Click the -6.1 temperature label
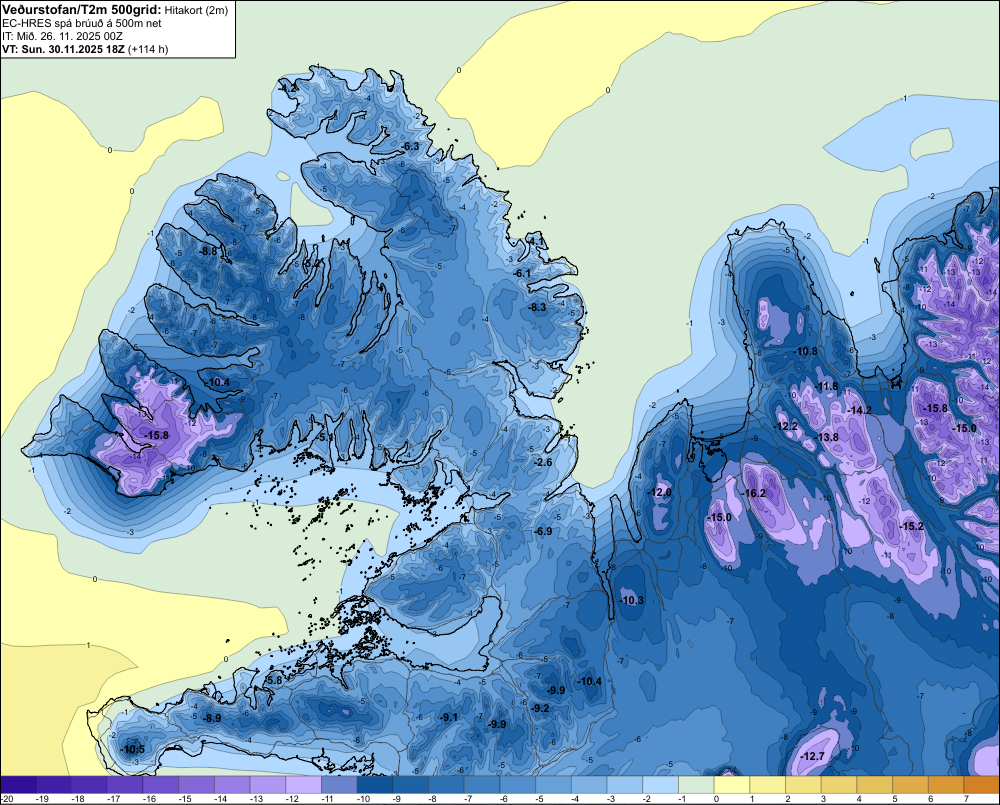This screenshot has width=1000, height=805. click(522, 273)
